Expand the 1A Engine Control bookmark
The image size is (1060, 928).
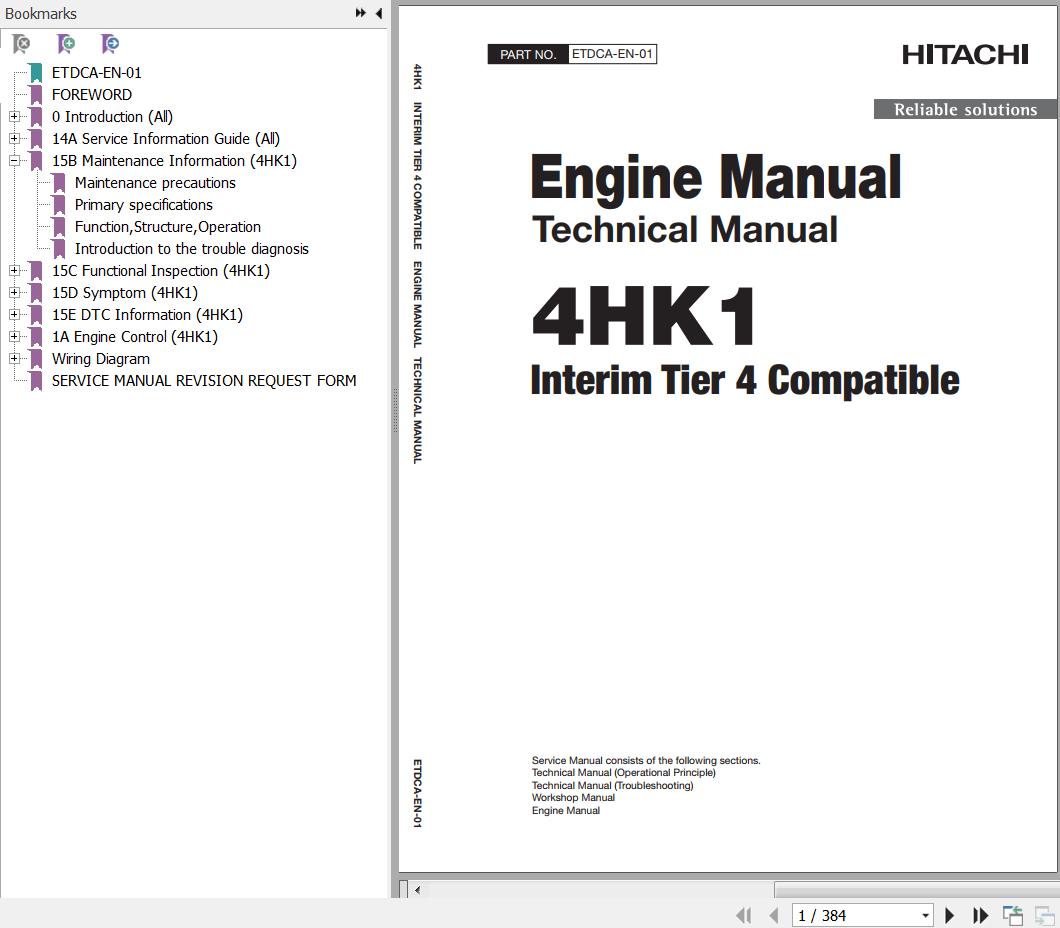coord(14,337)
